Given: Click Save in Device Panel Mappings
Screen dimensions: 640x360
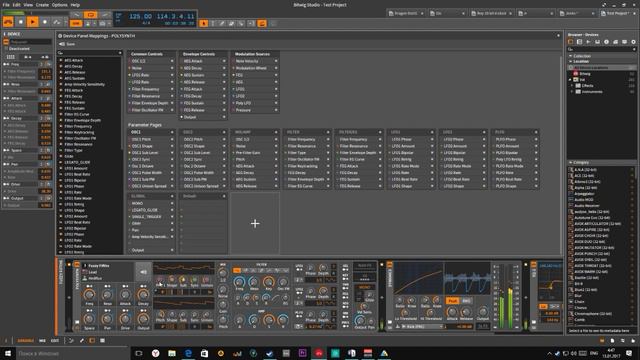Looking at the screenshot, I should coord(71,44).
